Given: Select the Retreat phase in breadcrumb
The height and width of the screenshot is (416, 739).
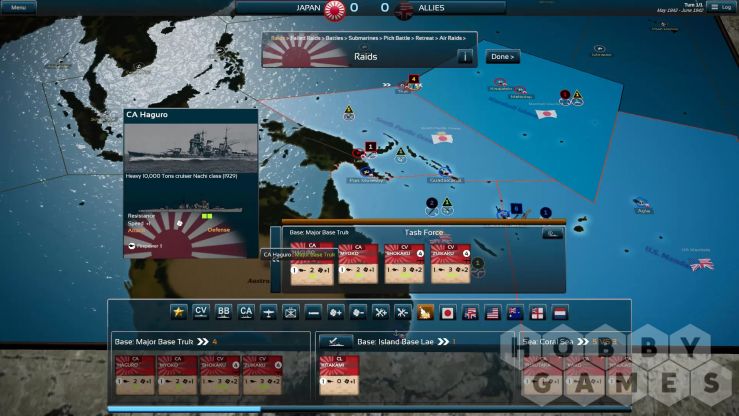Looking at the screenshot, I should [x=425, y=38].
